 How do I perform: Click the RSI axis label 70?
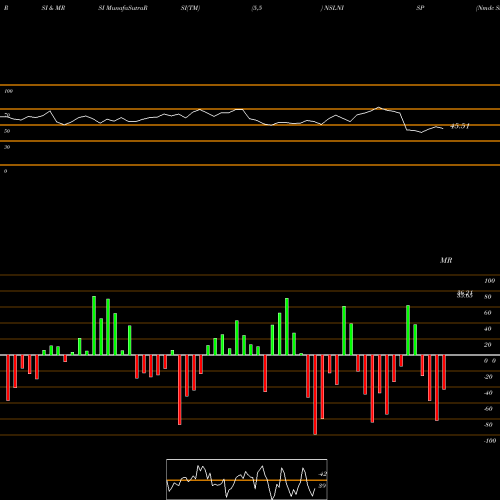[x=7, y=115]
